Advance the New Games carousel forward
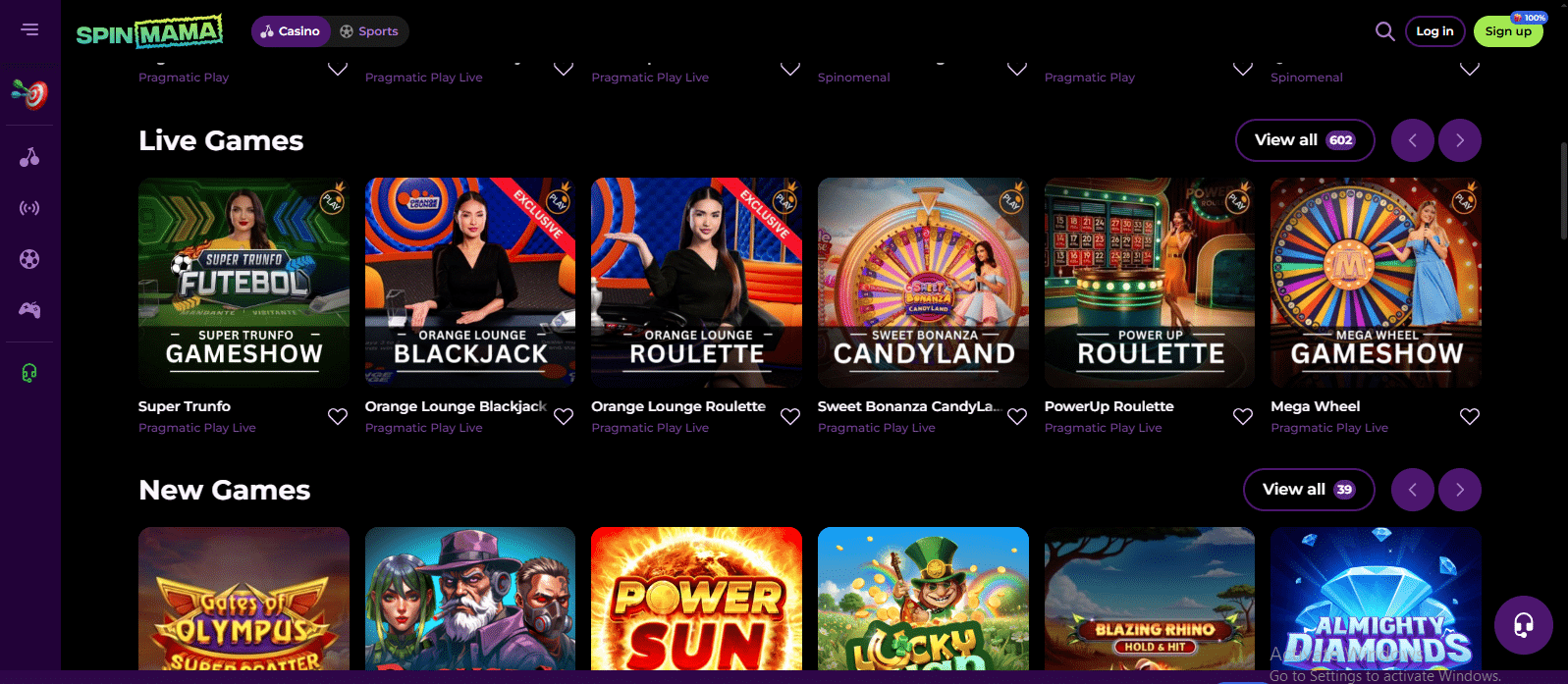This screenshot has height=684, width=1568. (1460, 490)
